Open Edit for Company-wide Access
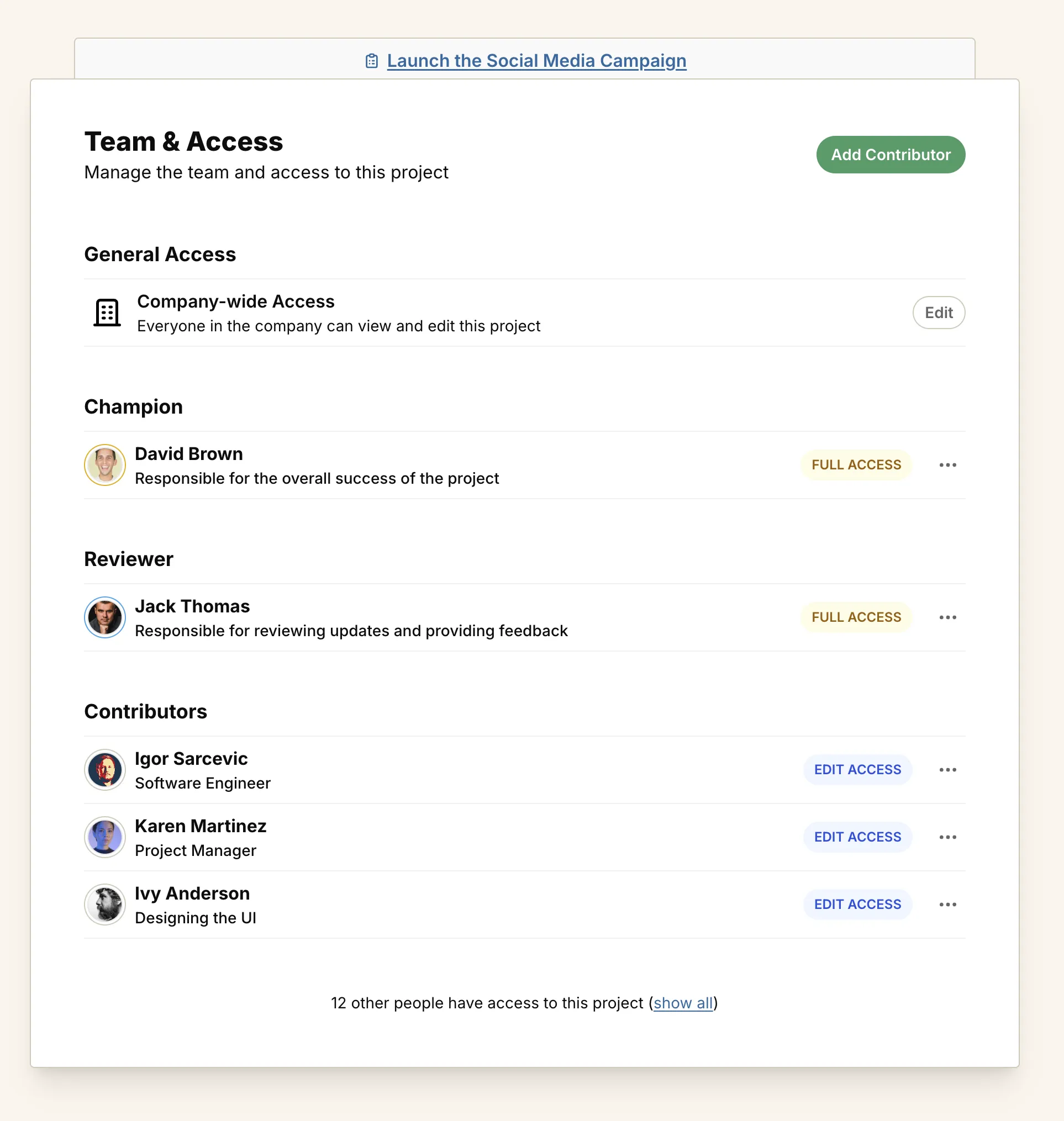The image size is (1064, 1121). click(x=939, y=313)
